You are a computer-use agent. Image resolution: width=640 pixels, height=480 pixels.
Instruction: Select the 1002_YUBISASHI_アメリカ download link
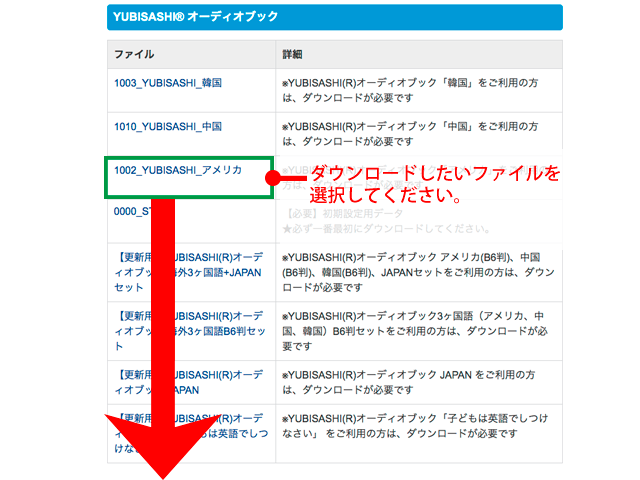click(178, 170)
